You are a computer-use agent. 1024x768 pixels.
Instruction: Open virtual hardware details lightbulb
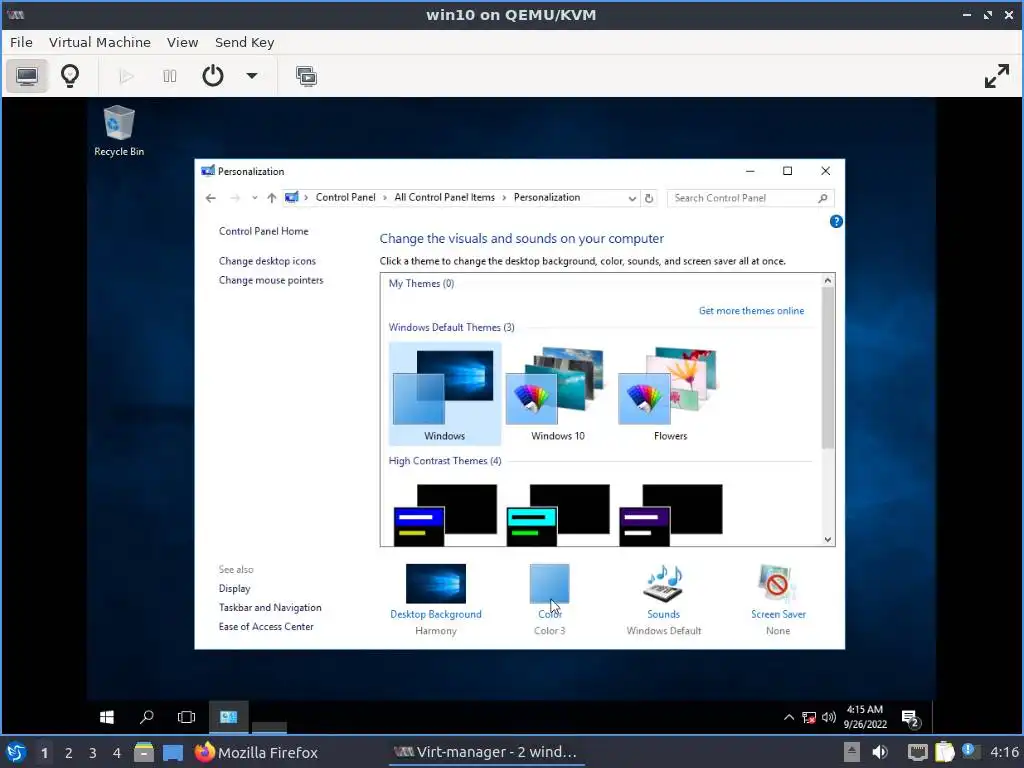(70, 76)
